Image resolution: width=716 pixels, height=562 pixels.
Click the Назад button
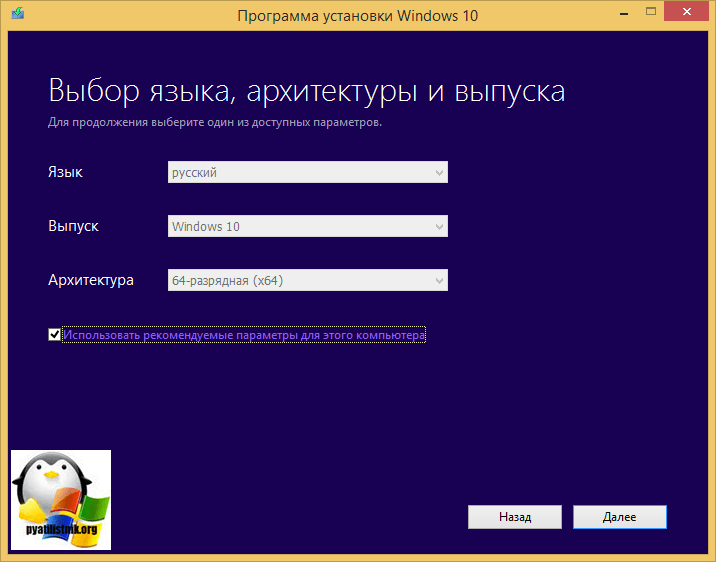point(515,517)
